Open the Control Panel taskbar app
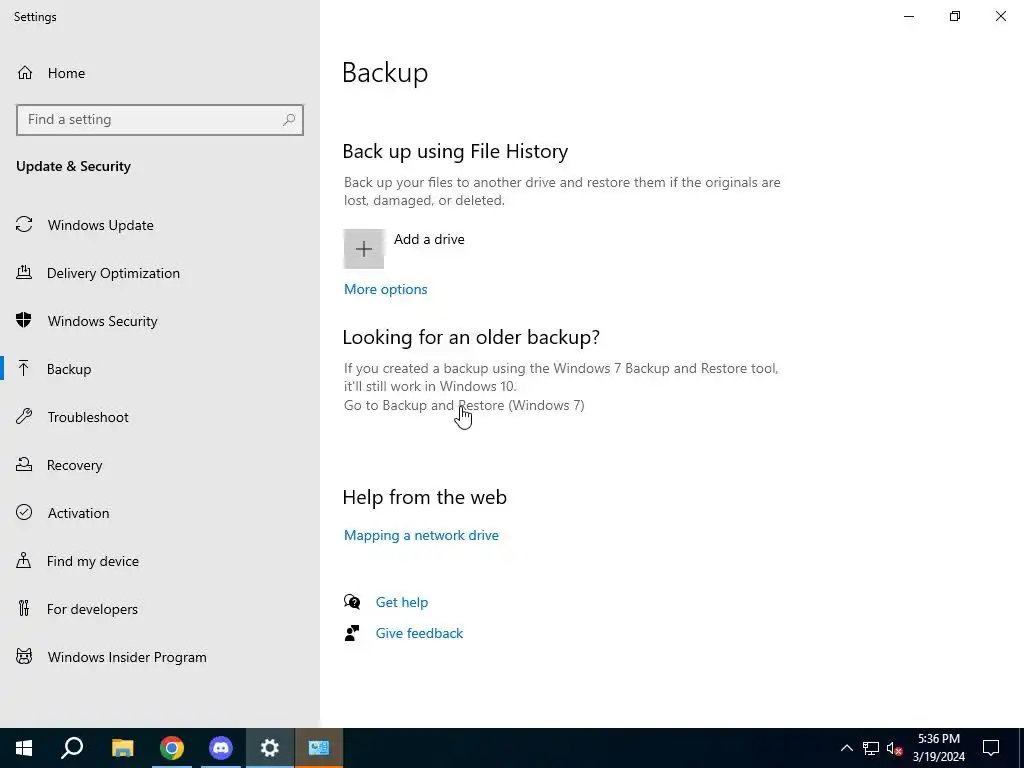 tap(319, 748)
